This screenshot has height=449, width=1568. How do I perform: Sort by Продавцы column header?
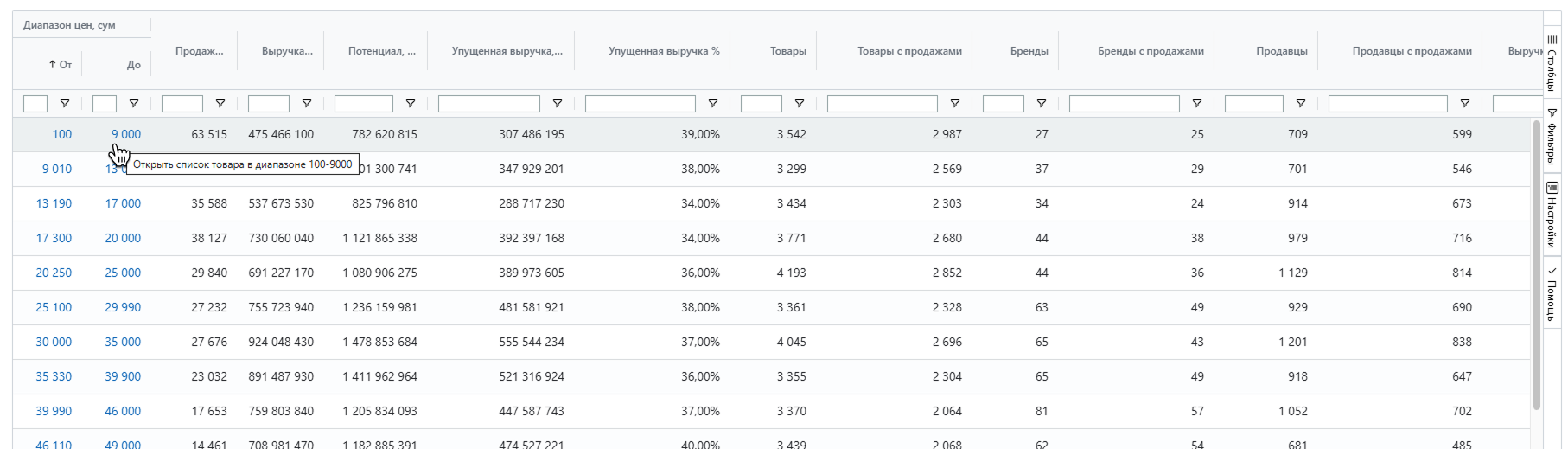pos(1282,51)
